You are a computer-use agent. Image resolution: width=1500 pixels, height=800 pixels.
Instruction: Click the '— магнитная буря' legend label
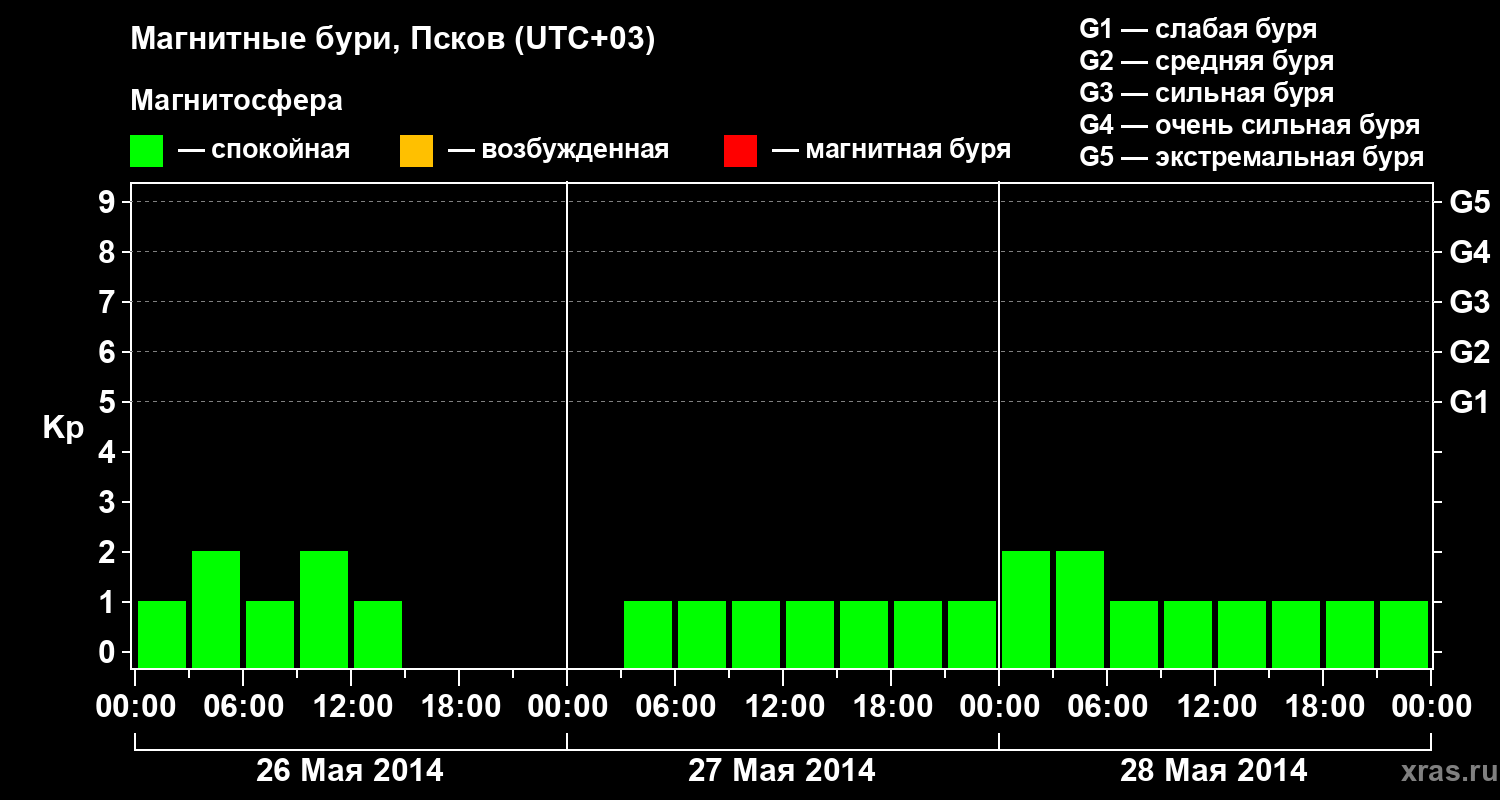click(x=892, y=150)
